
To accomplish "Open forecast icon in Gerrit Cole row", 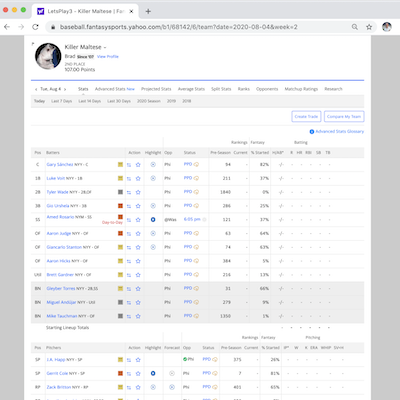I will (x=172, y=373).
